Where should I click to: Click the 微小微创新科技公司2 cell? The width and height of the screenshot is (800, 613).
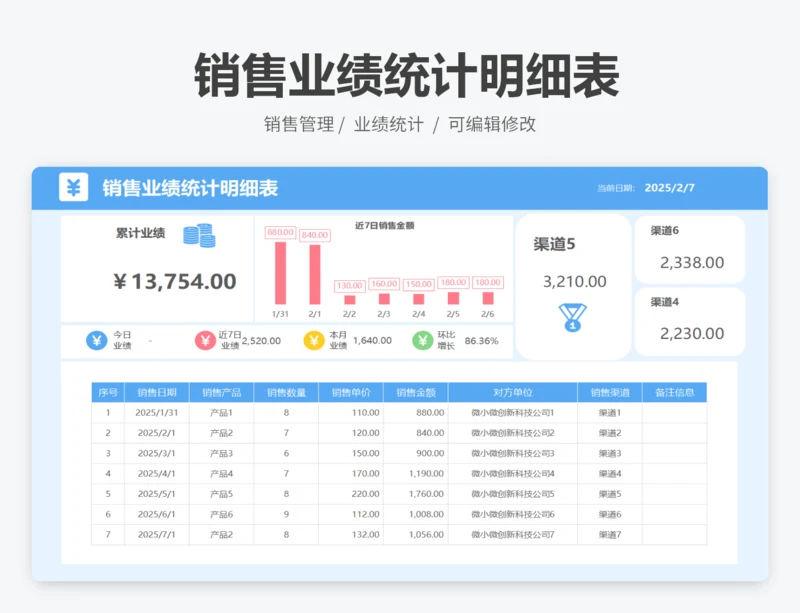pos(513,433)
